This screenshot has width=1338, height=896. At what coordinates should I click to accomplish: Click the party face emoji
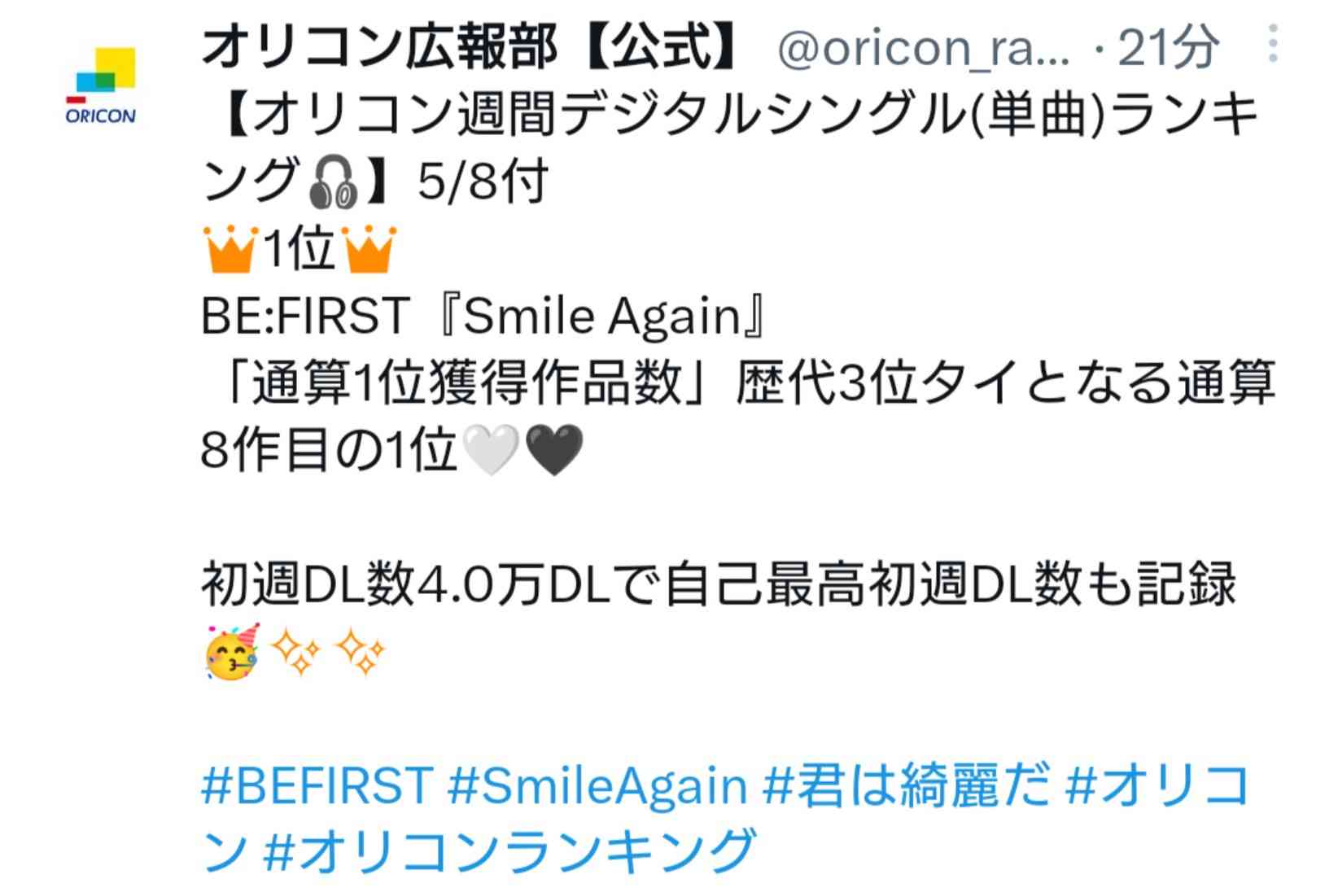tap(231, 652)
